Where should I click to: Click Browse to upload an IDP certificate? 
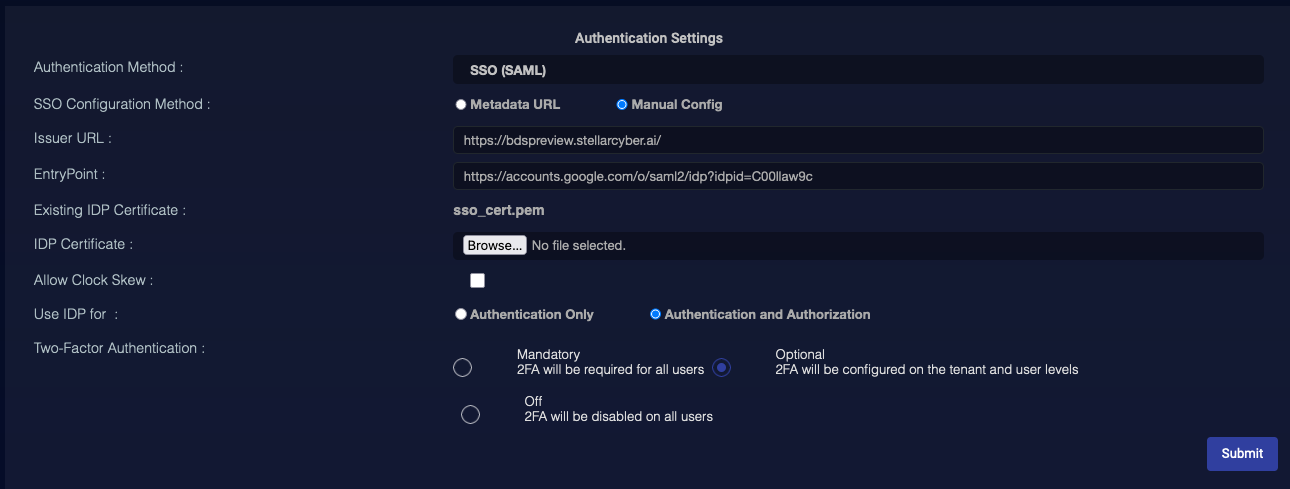pos(494,245)
